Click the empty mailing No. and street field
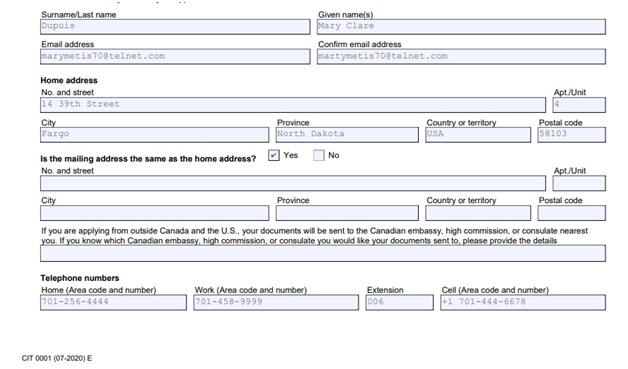The height and width of the screenshot is (369, 628). click(x=293, y=183)
